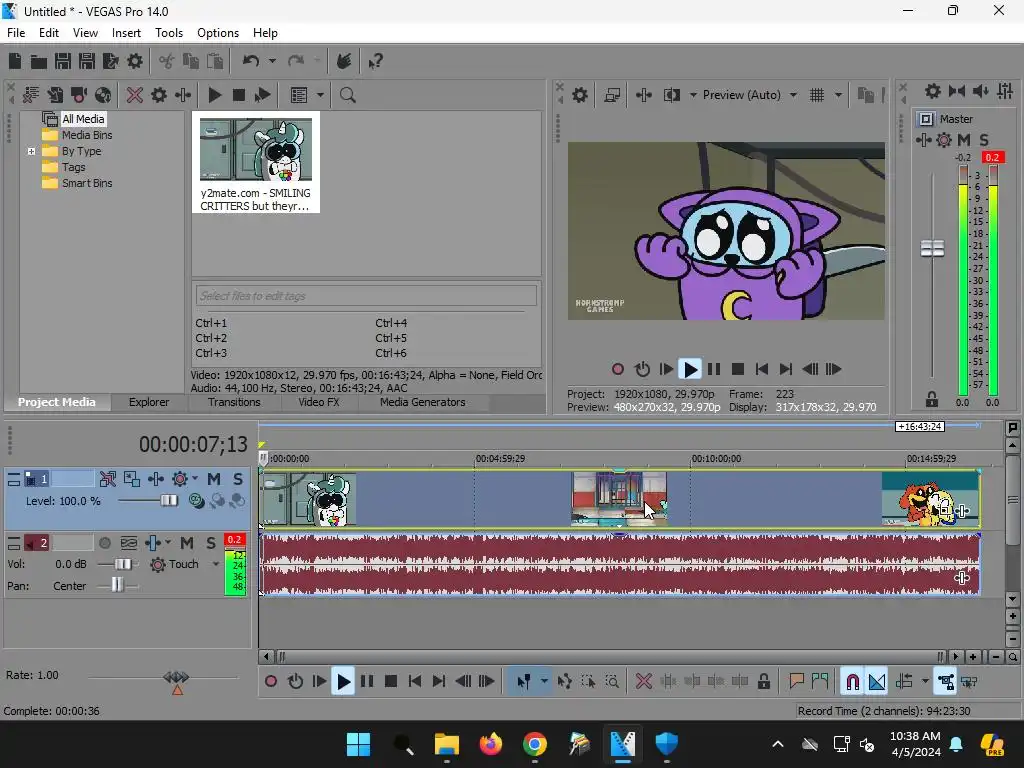This screenshot has height=768, width=1024.
Task: Pause playback in the Video Preview transport
Action: point(714,370)
